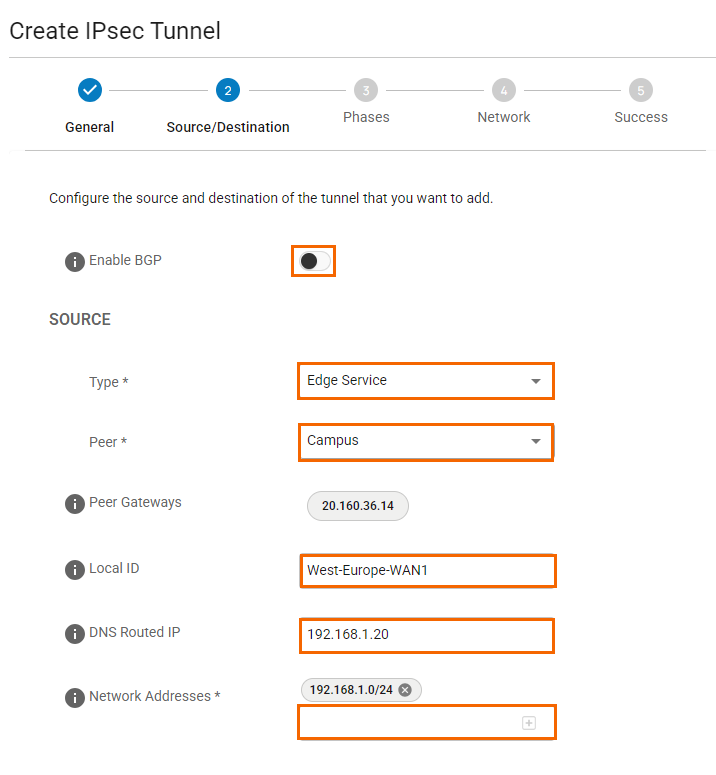
Task: Jump to the Phases step
Action: (366, 90)
